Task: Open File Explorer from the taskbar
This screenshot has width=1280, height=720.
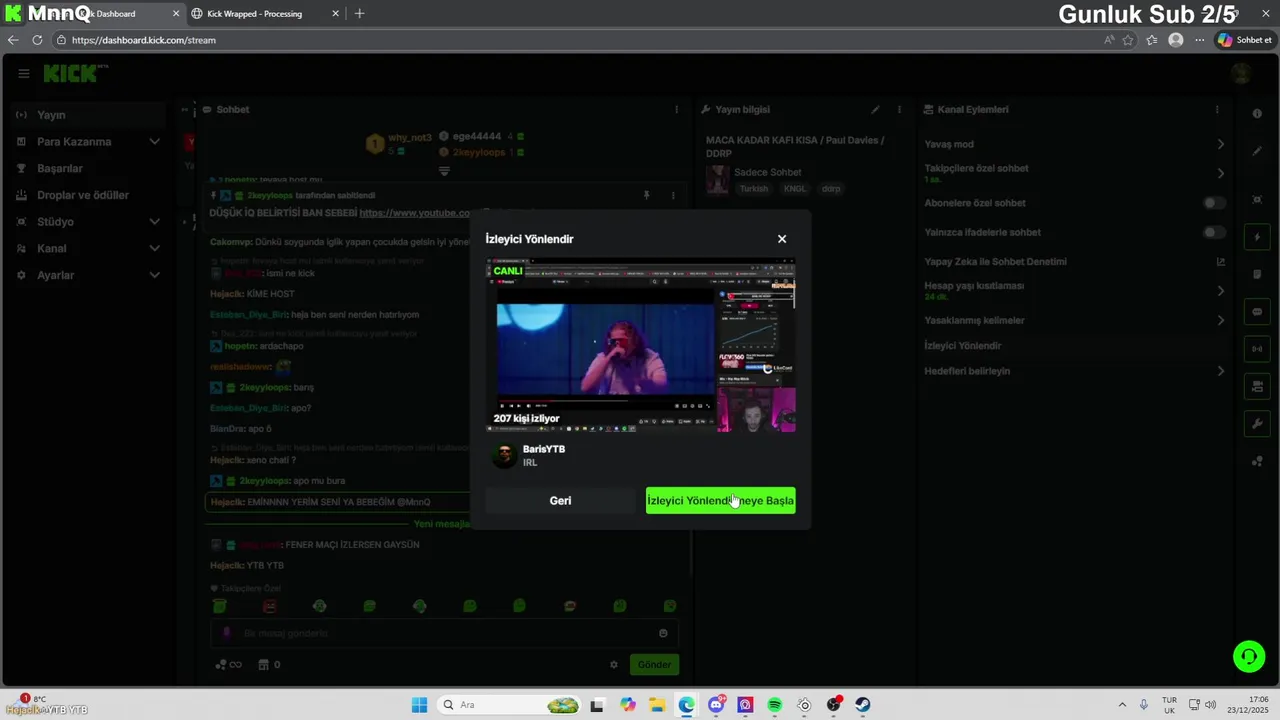Action: click(x=657, y=705)
